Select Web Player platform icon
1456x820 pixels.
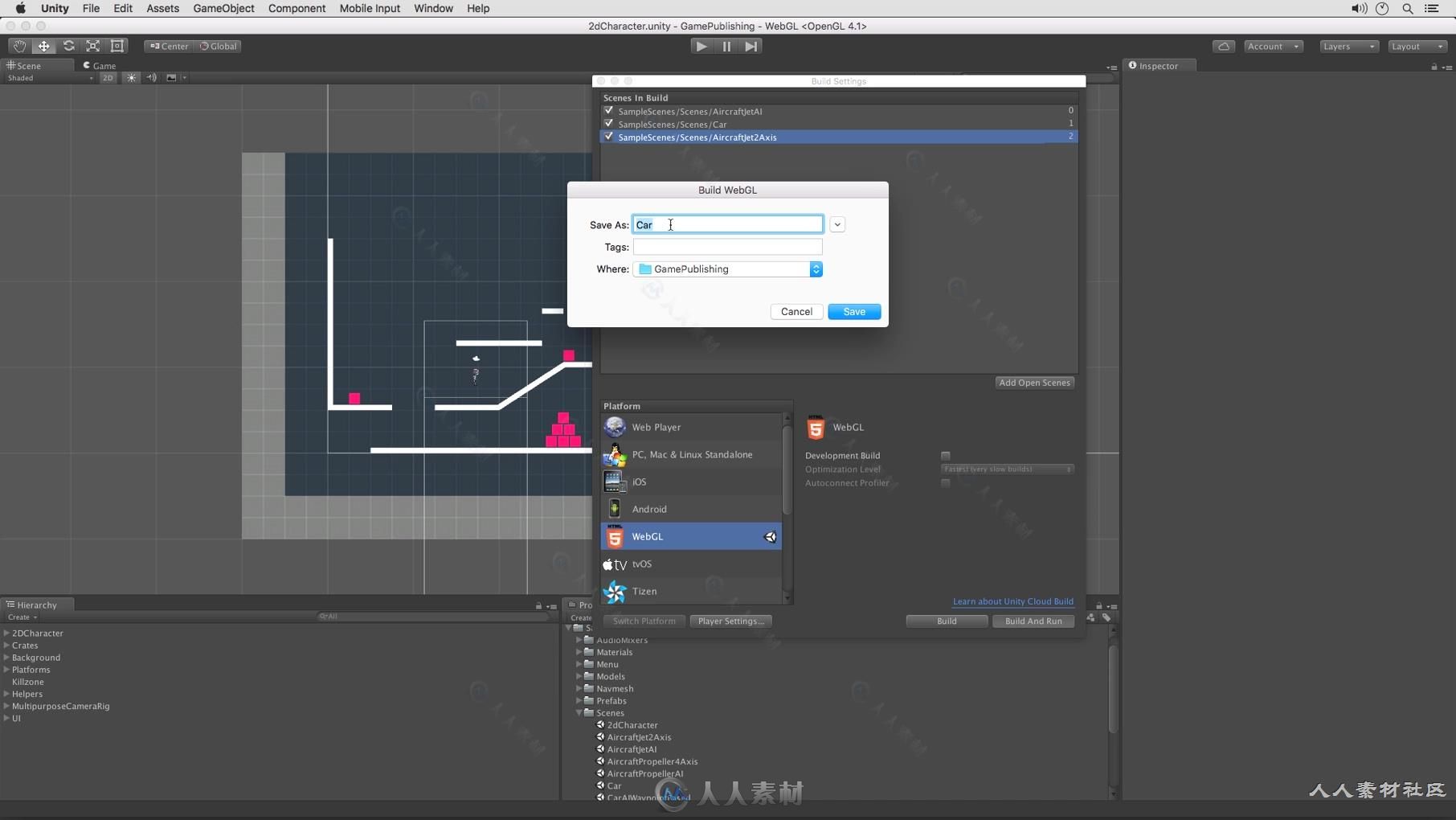point(615,427)
